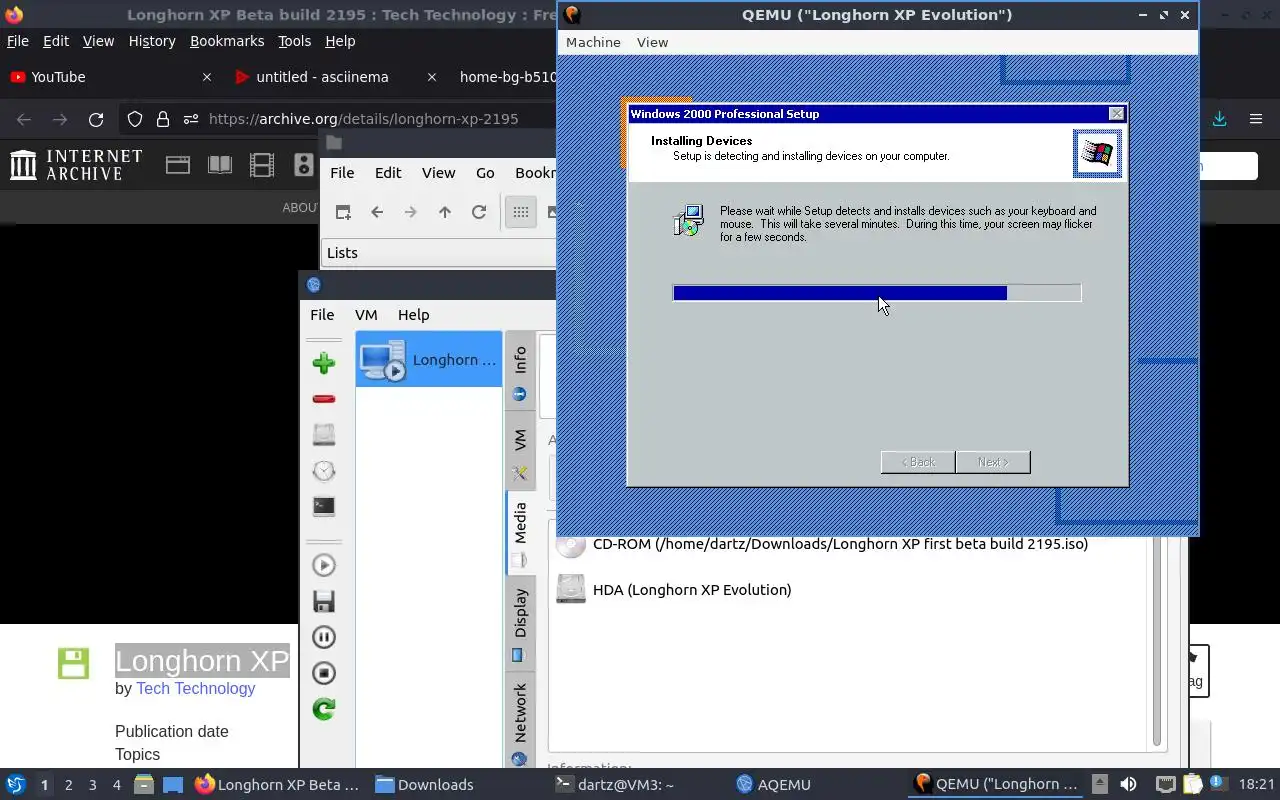Open AQEMU File menu
The height and width of the screenshot is (800, 1280).
[x=322, y=314]
